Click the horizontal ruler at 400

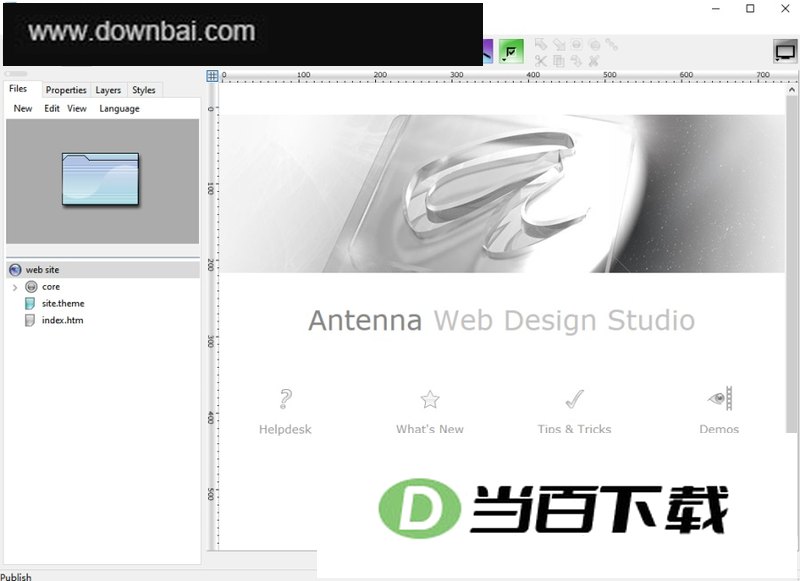point(533,76)
